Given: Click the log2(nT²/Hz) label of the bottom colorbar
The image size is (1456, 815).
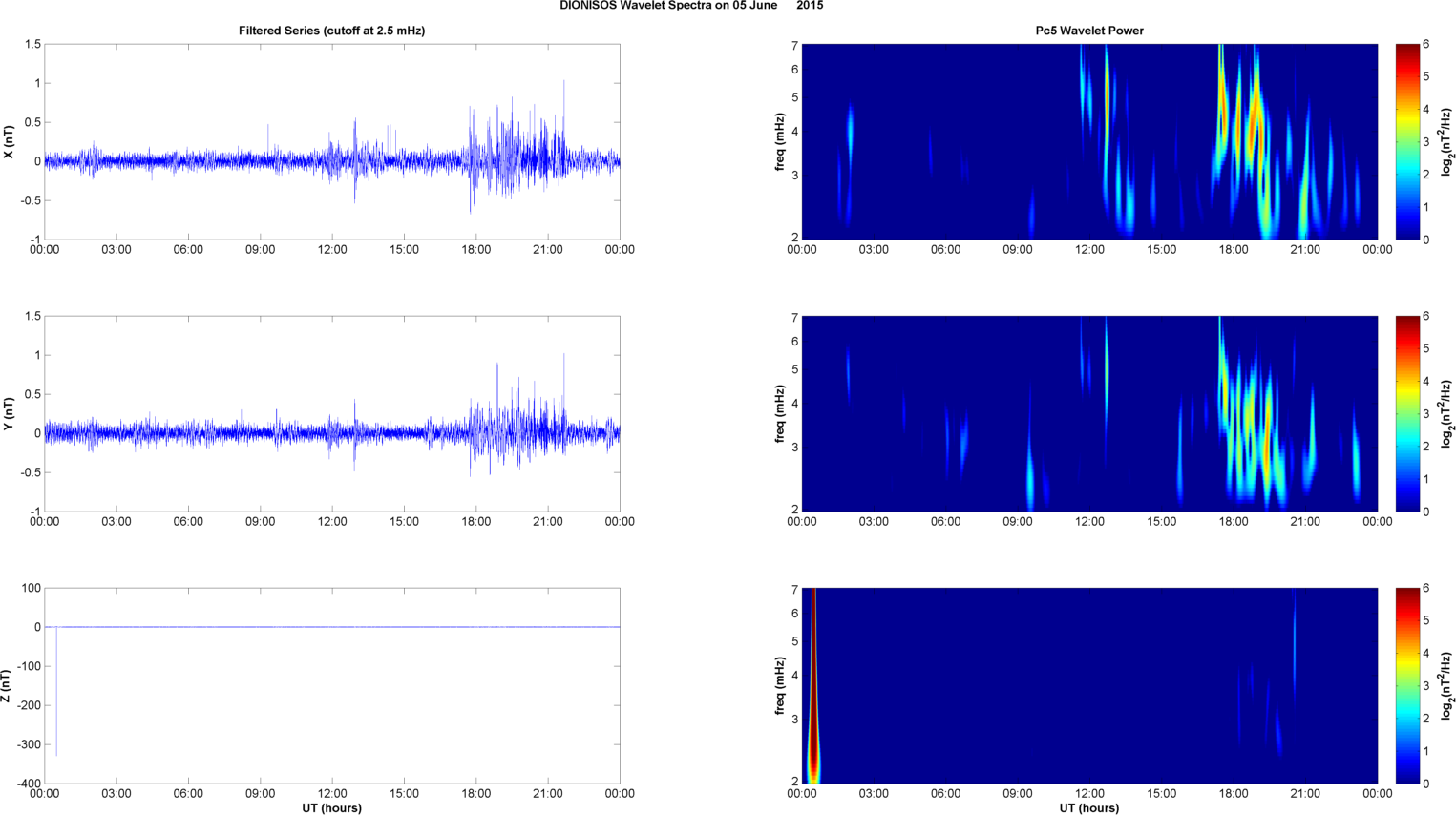Looking at the screenshot, I should (1447, 686).
